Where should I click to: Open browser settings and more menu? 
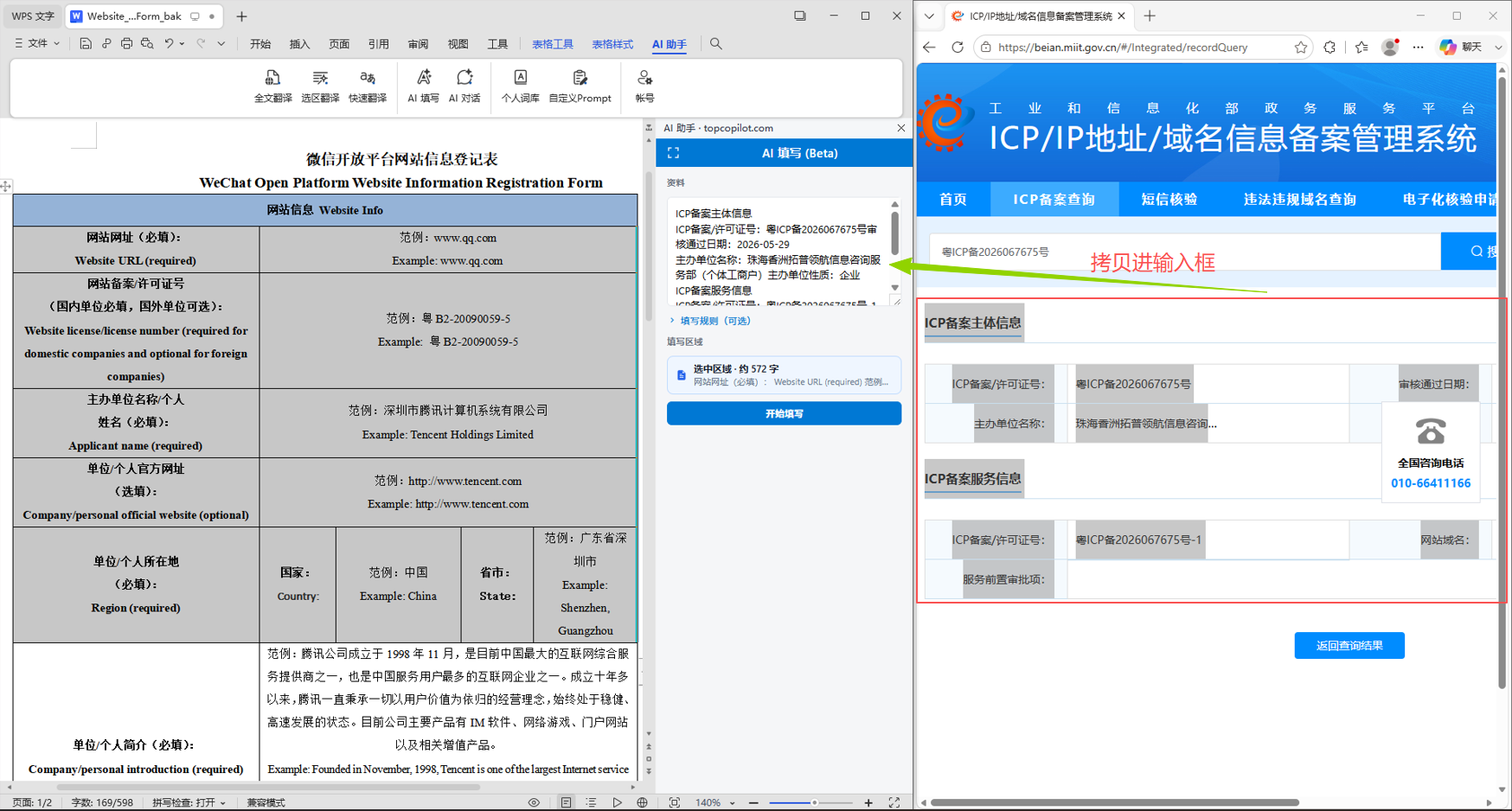coord(1418,48)
